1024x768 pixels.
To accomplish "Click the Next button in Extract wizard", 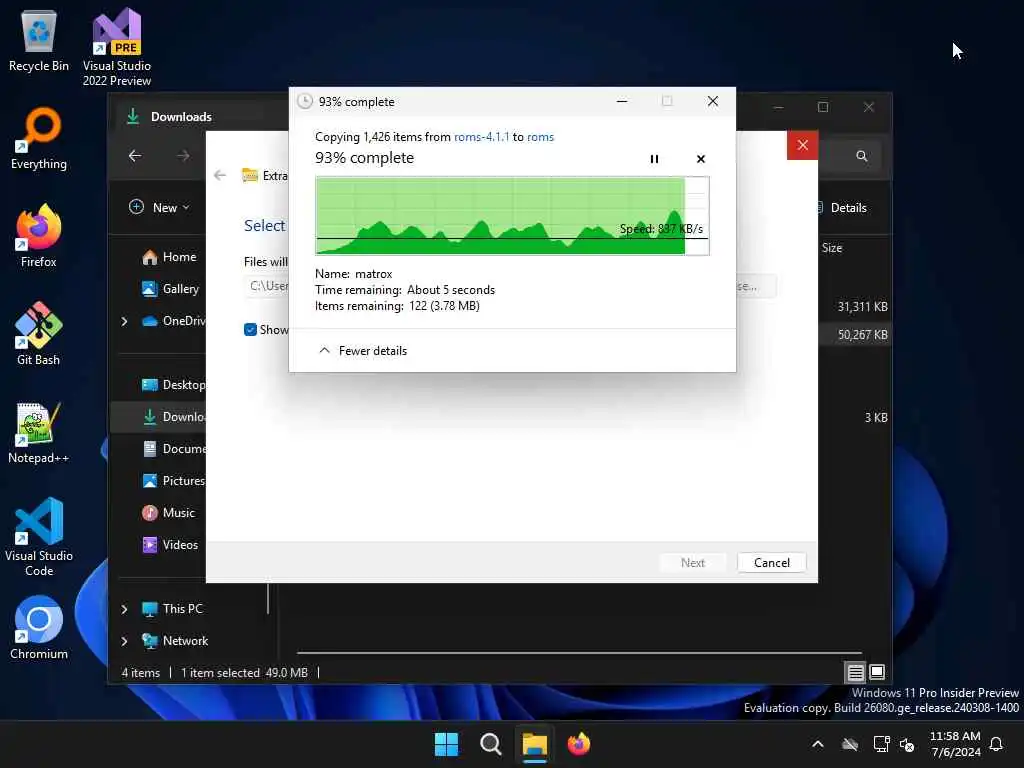I will [692, 562].
